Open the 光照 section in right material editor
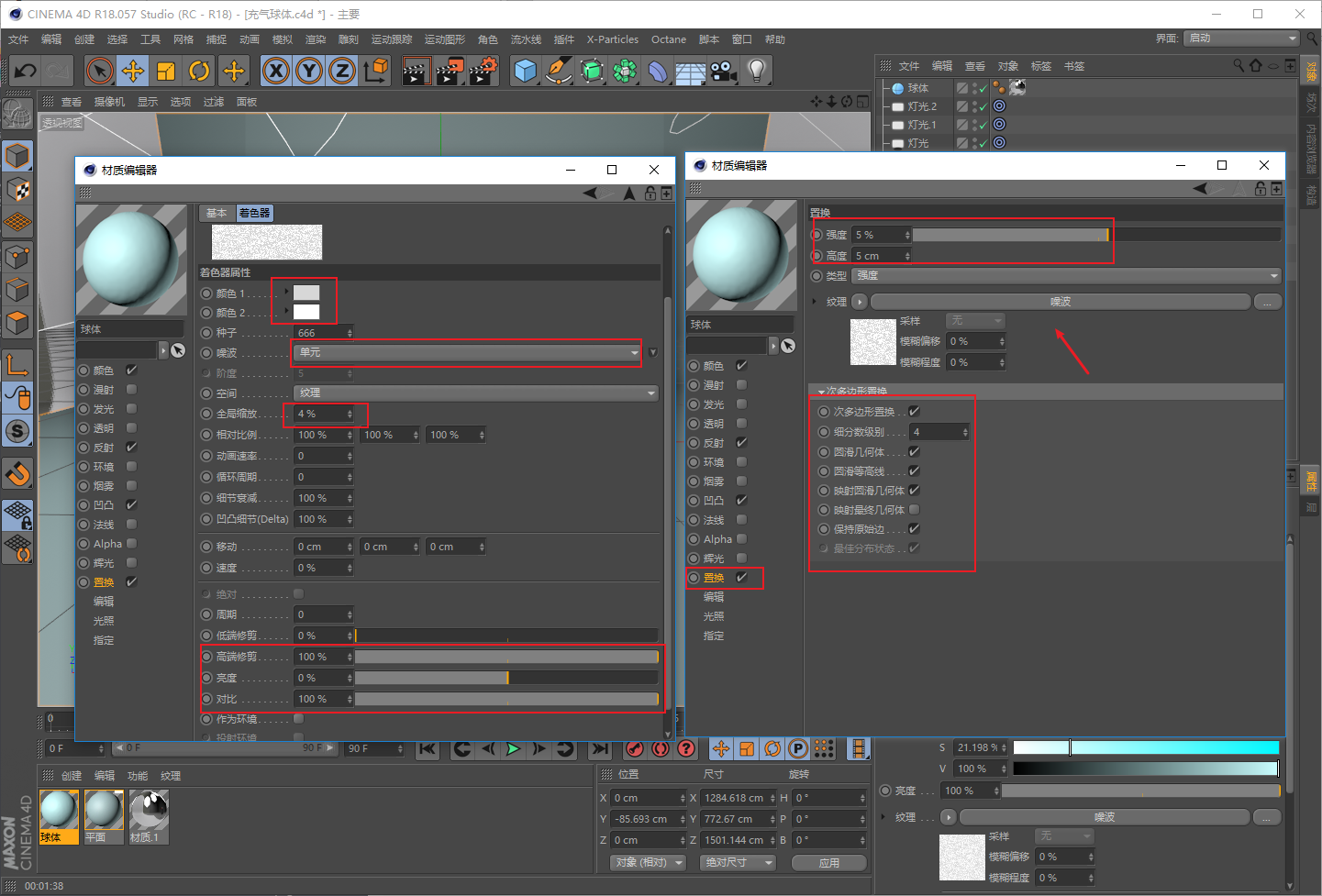The image size is (1322, 896). [x=714, y=616]
